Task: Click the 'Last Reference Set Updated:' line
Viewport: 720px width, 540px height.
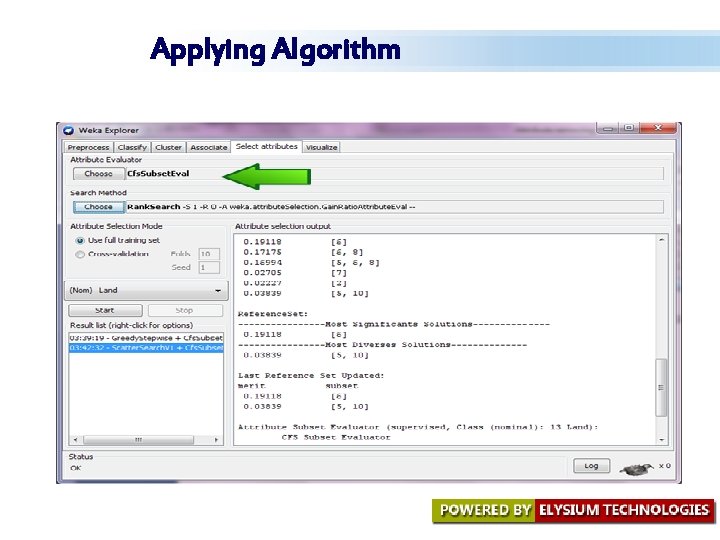Action: click(x=311, y=376)
